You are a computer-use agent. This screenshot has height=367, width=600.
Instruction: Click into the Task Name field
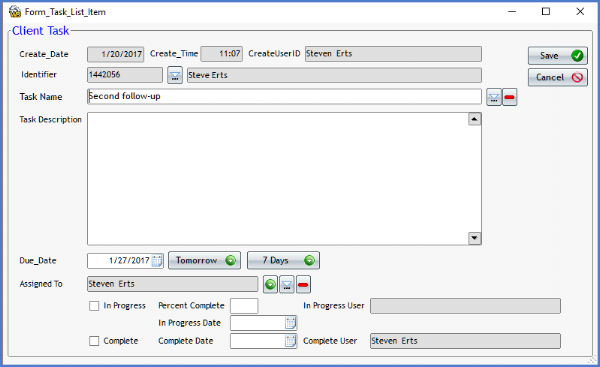pos(284,96)
